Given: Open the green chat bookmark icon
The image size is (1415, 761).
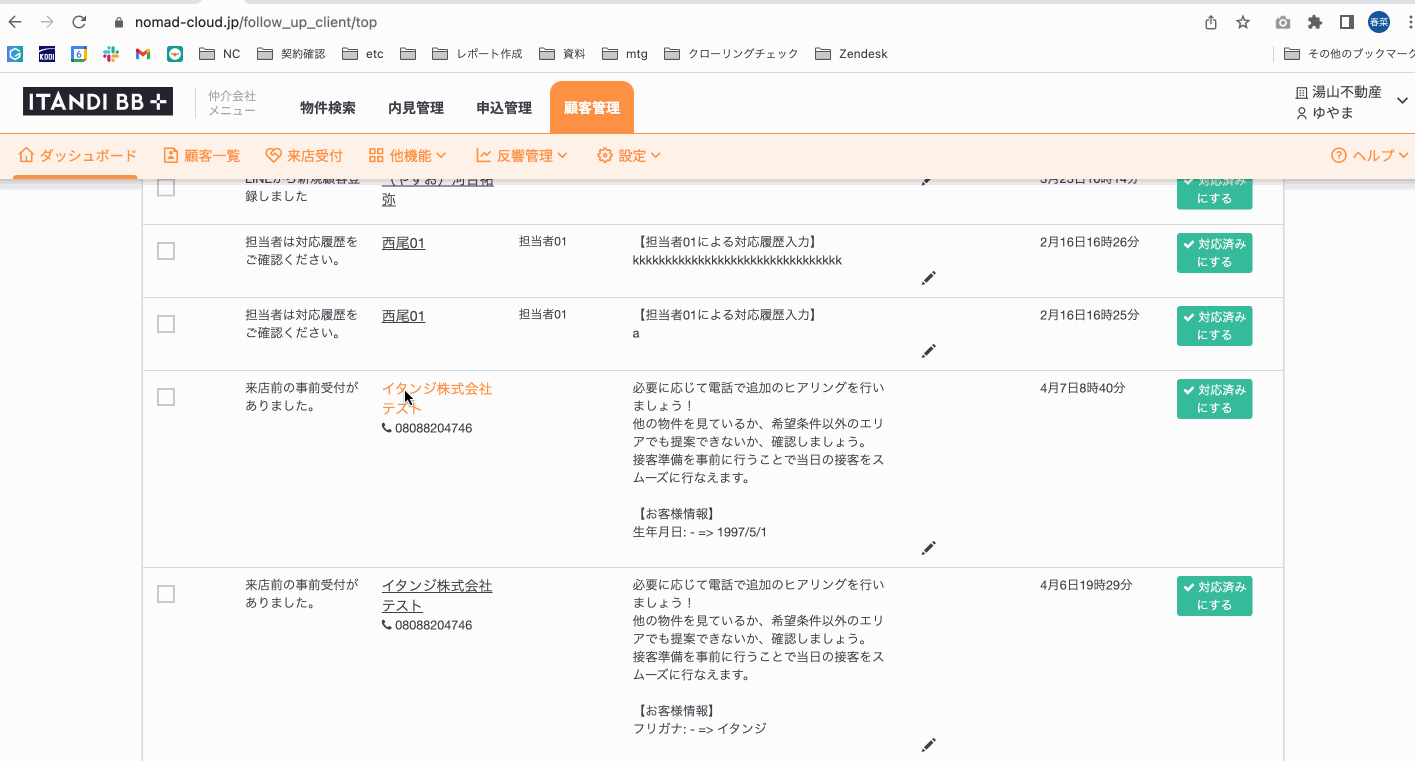Looking at the screenshot, I should [175, 54].
